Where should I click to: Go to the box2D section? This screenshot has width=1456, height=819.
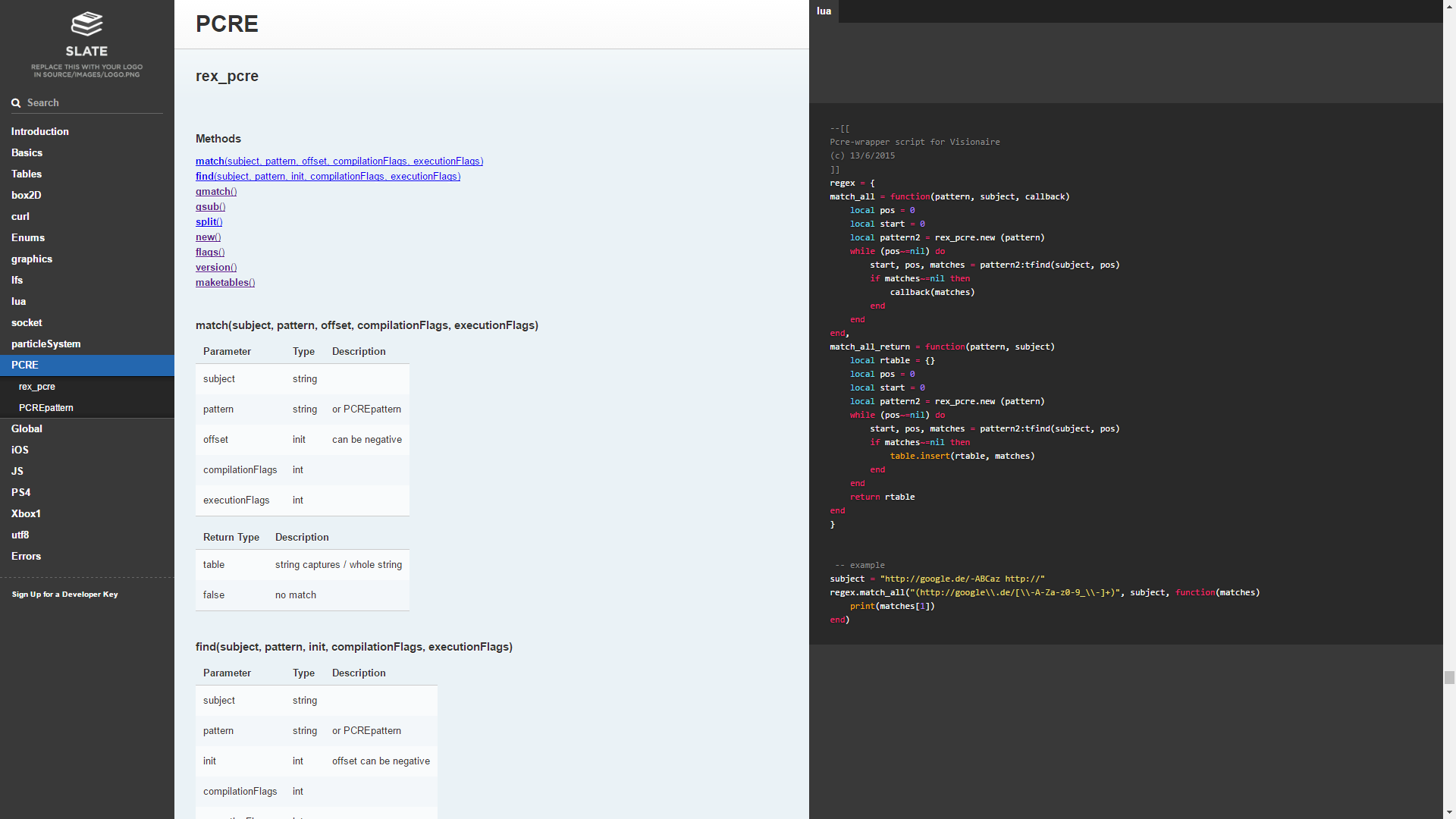coord(87,195)
